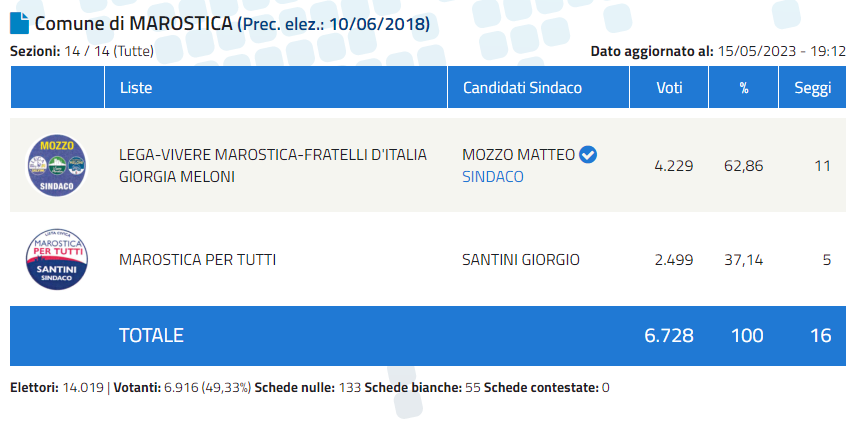Click the Mozzo Sindaco list logo
Image resolution: width=867 pixels, height=429 pixels.
[x=57, y=166]
